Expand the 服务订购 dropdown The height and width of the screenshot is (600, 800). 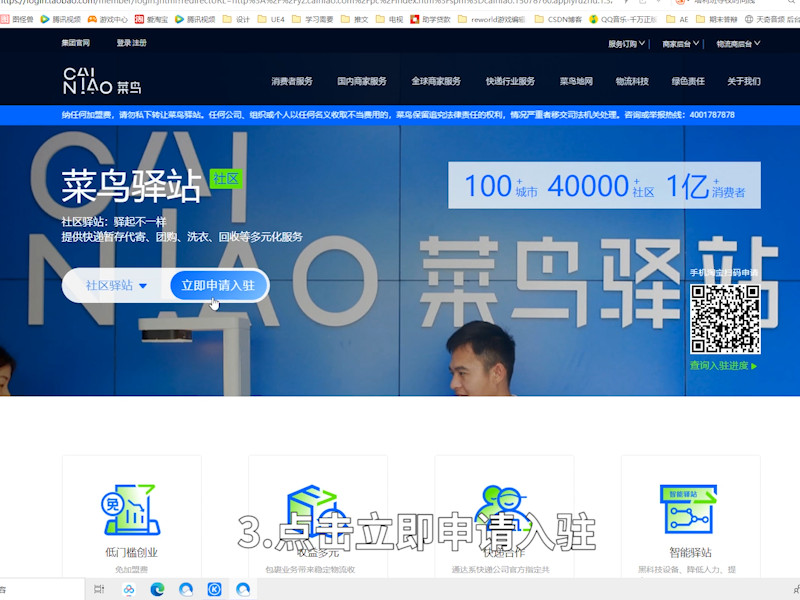[x=626, y=44]
